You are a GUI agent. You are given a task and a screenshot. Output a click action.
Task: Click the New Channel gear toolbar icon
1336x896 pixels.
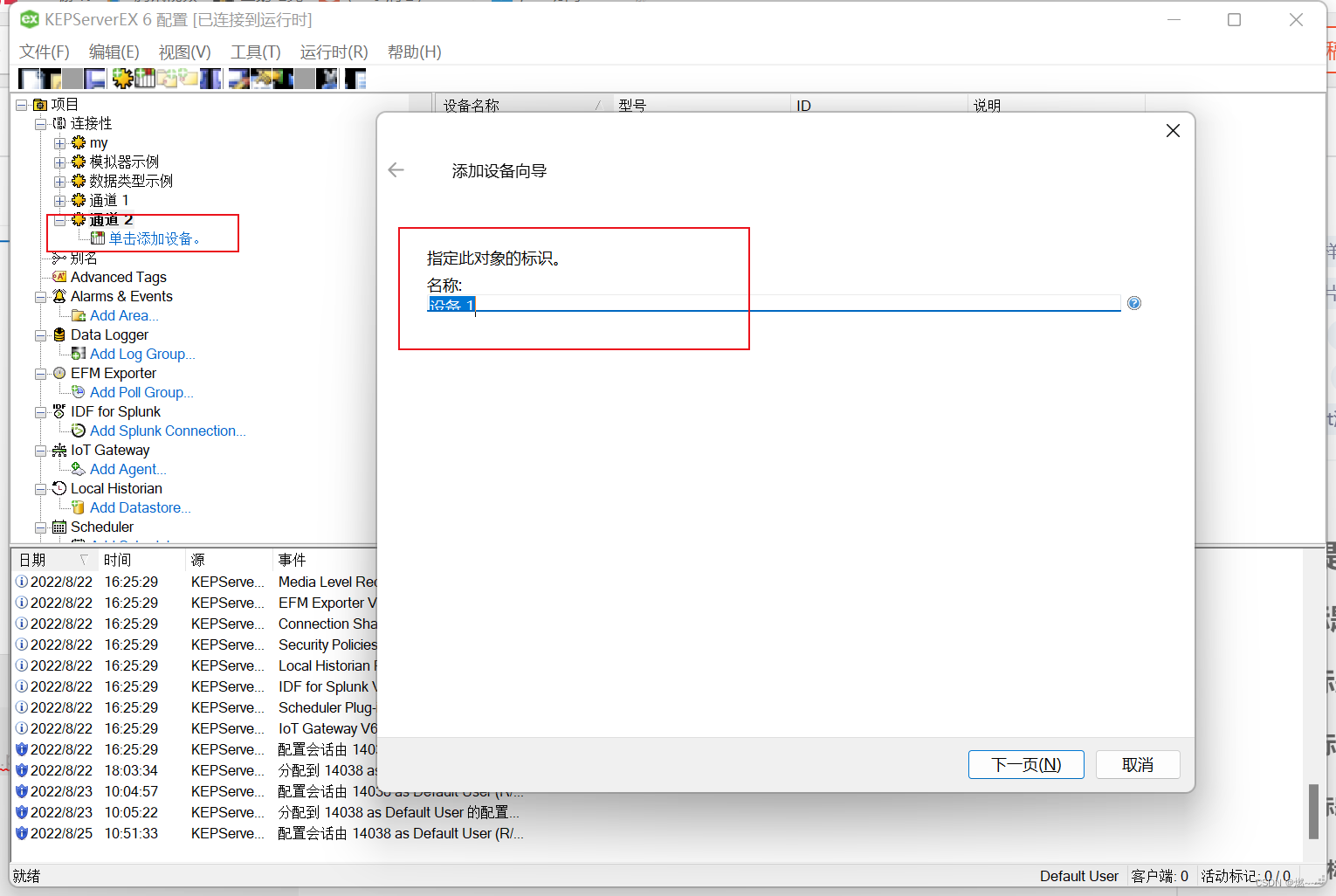[122, 79]
